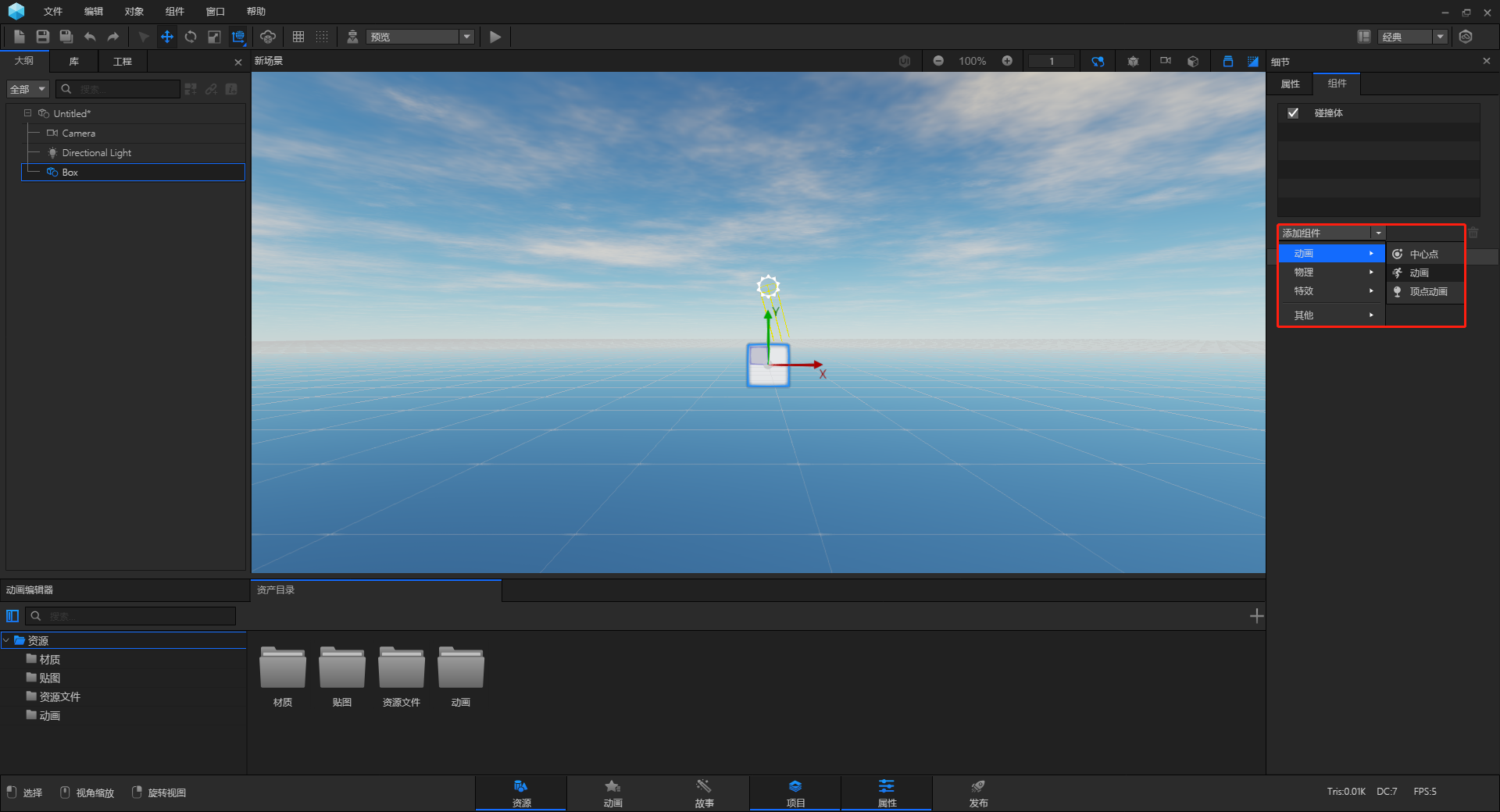
Task: Collapse the 资源 folder tree
Action: pyautogui.click(x=6, y=640)
